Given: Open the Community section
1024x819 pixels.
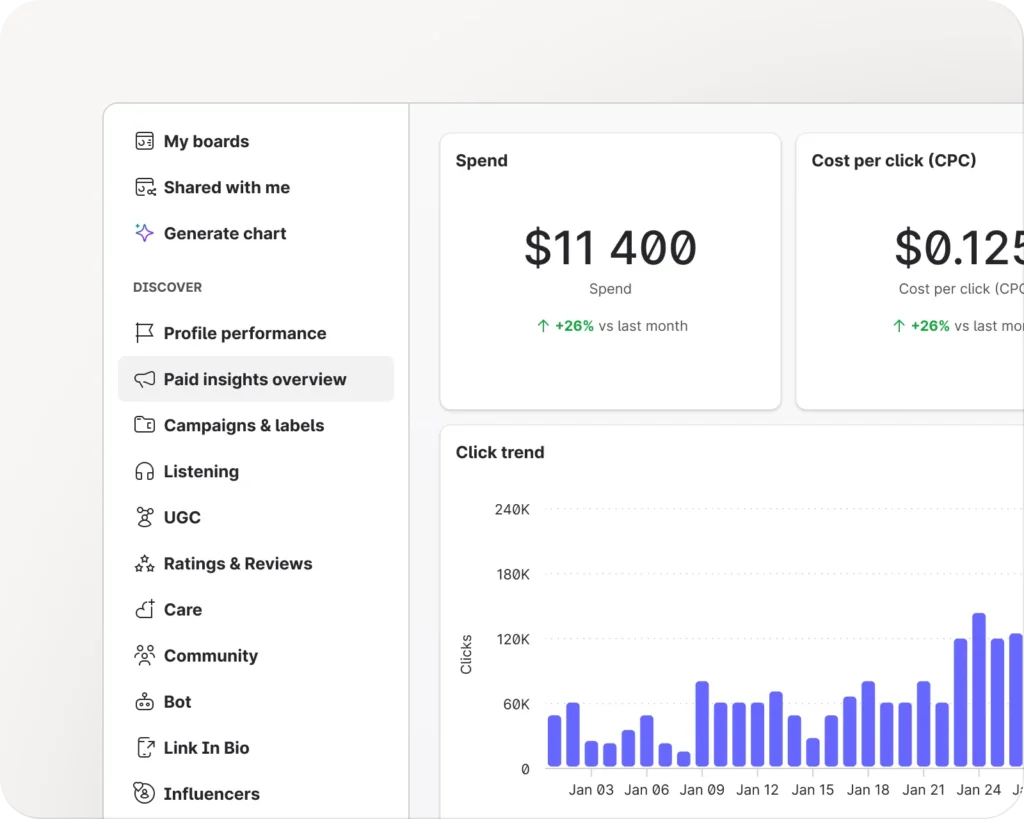Looking at the screenshot, I should click(210, 656).
